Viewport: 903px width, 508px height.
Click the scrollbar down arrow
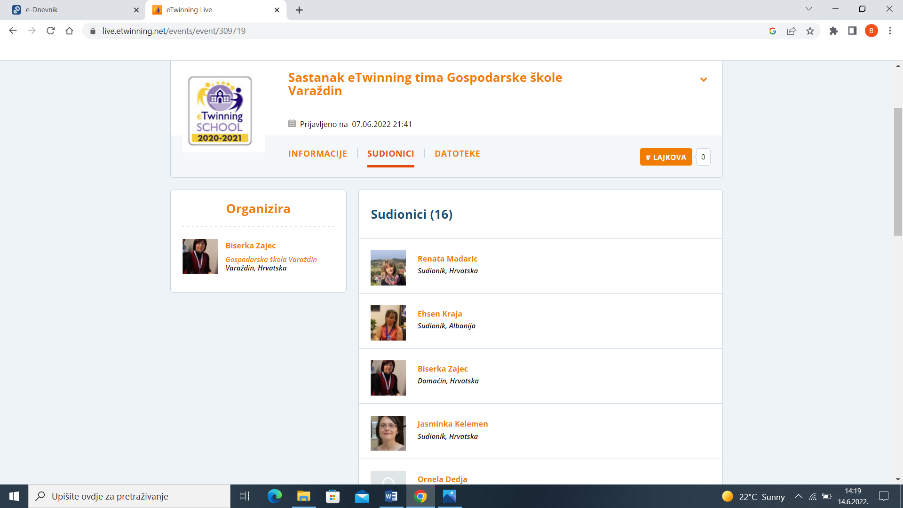898,479
